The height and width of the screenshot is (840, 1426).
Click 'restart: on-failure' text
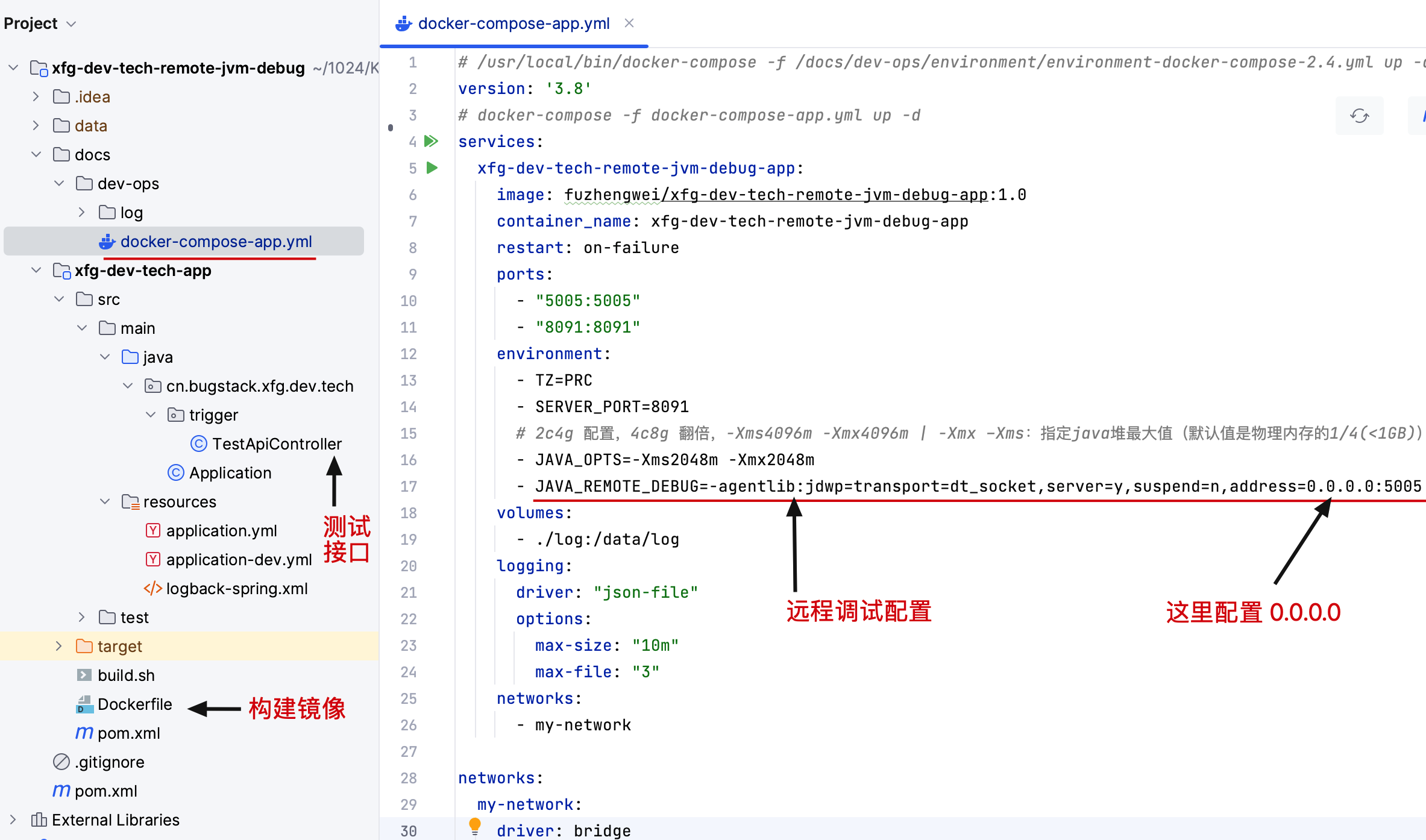click(x=588, y=248)
